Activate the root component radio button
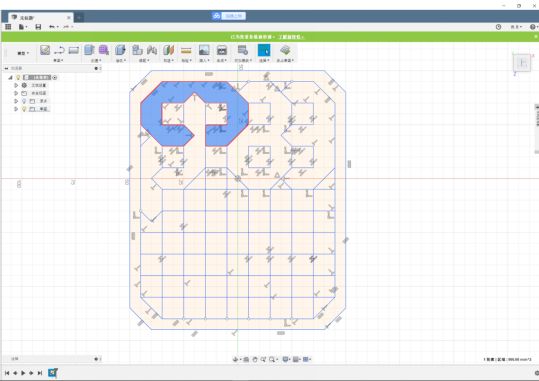Viewport: 539px width, 381px height. click(x=55, y=78)
